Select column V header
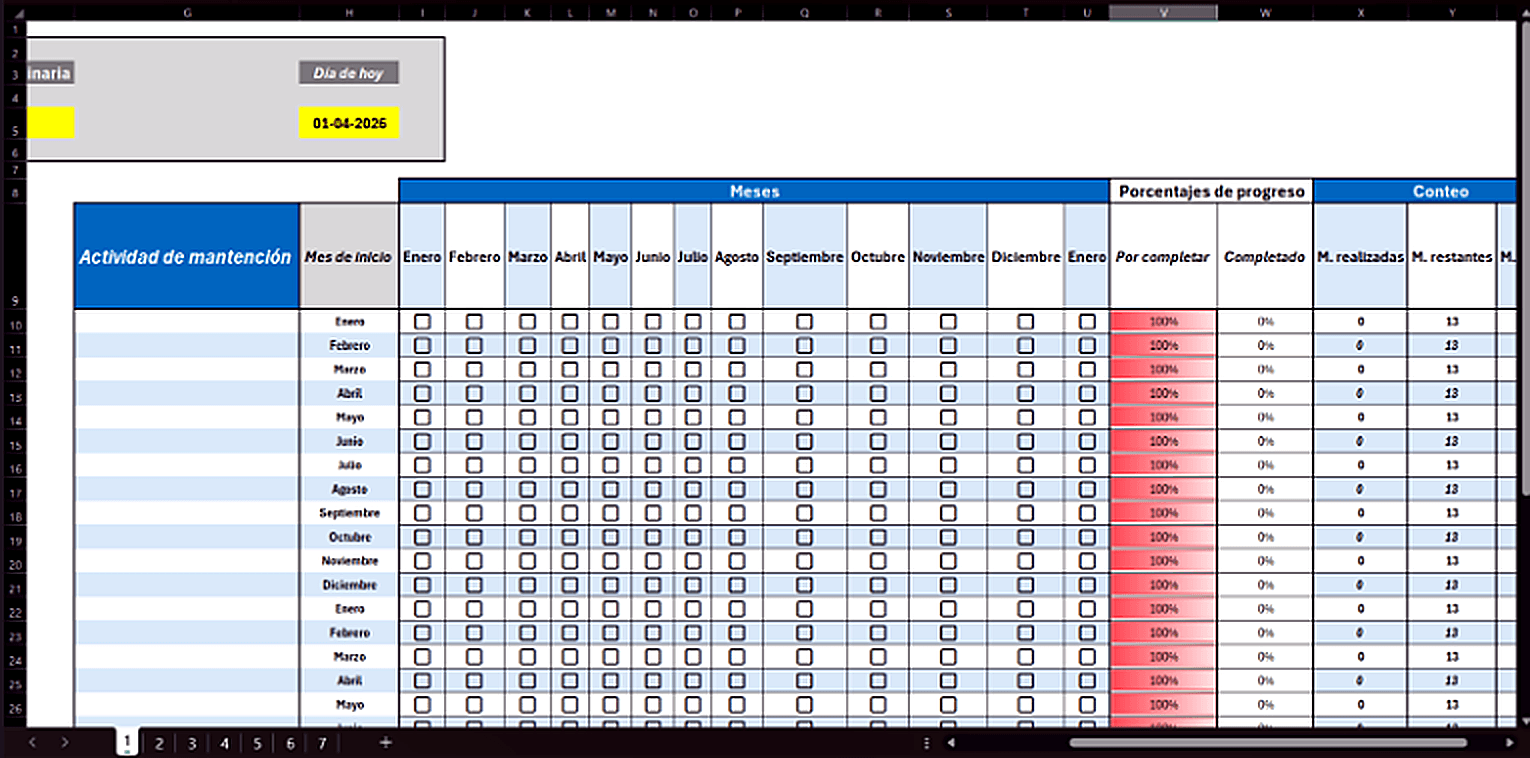Viewport: 1530px width, 758px height. coord(1162,12)
